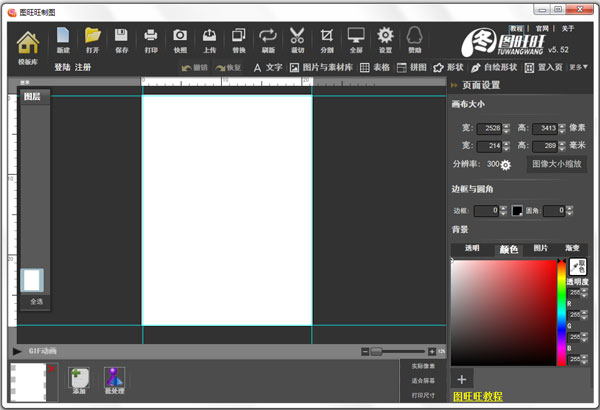Insert text with the 文字 tool

268,68
